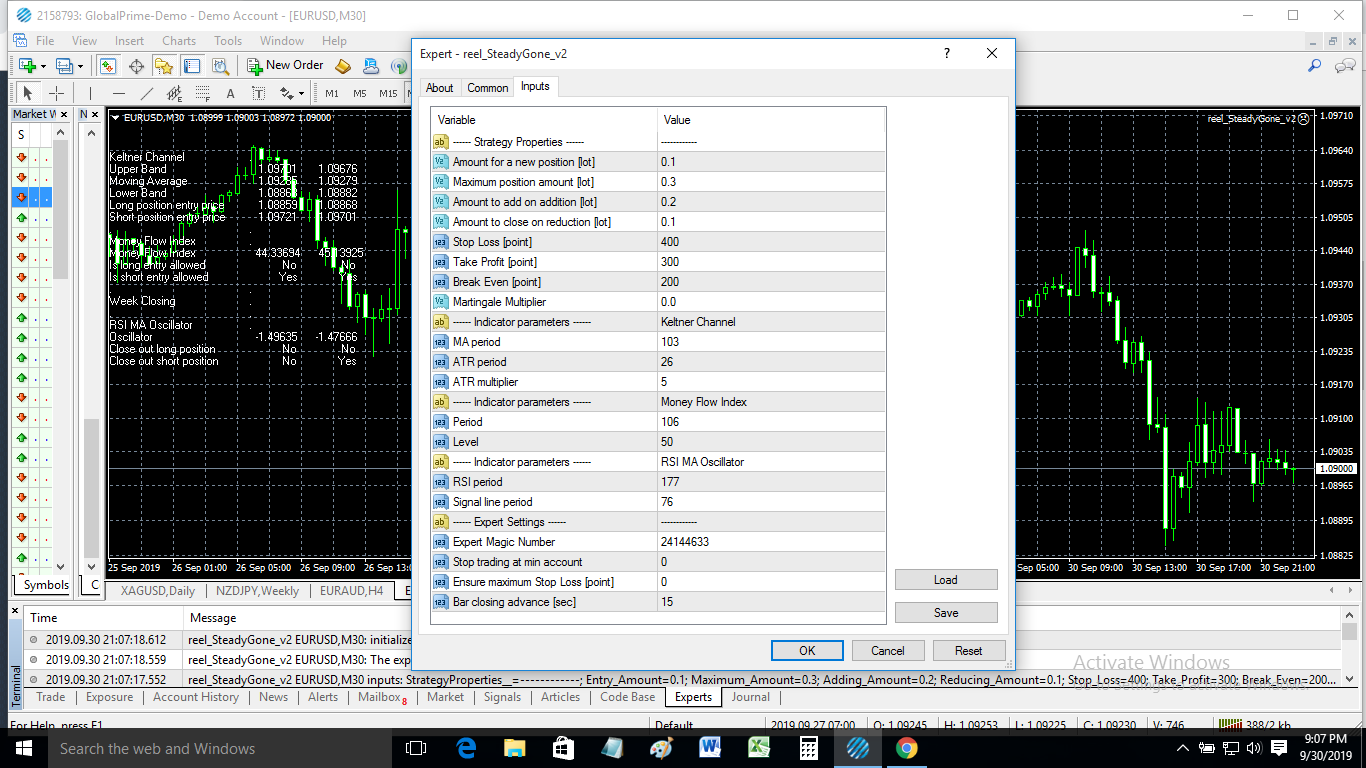Click the Save button
This screenshot has width=1366, height=768.
click(x=946, y=613)
